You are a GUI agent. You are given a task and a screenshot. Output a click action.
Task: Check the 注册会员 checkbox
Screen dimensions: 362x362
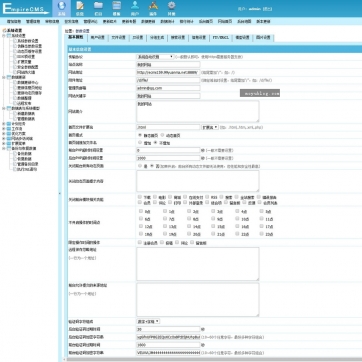click(140, 243)
